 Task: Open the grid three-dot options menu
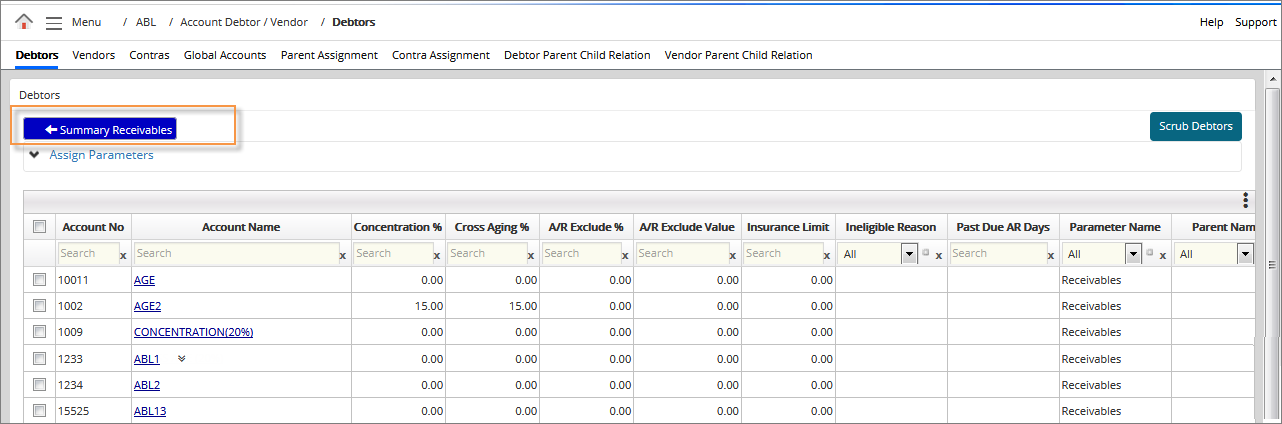(x=1245, y=200)
